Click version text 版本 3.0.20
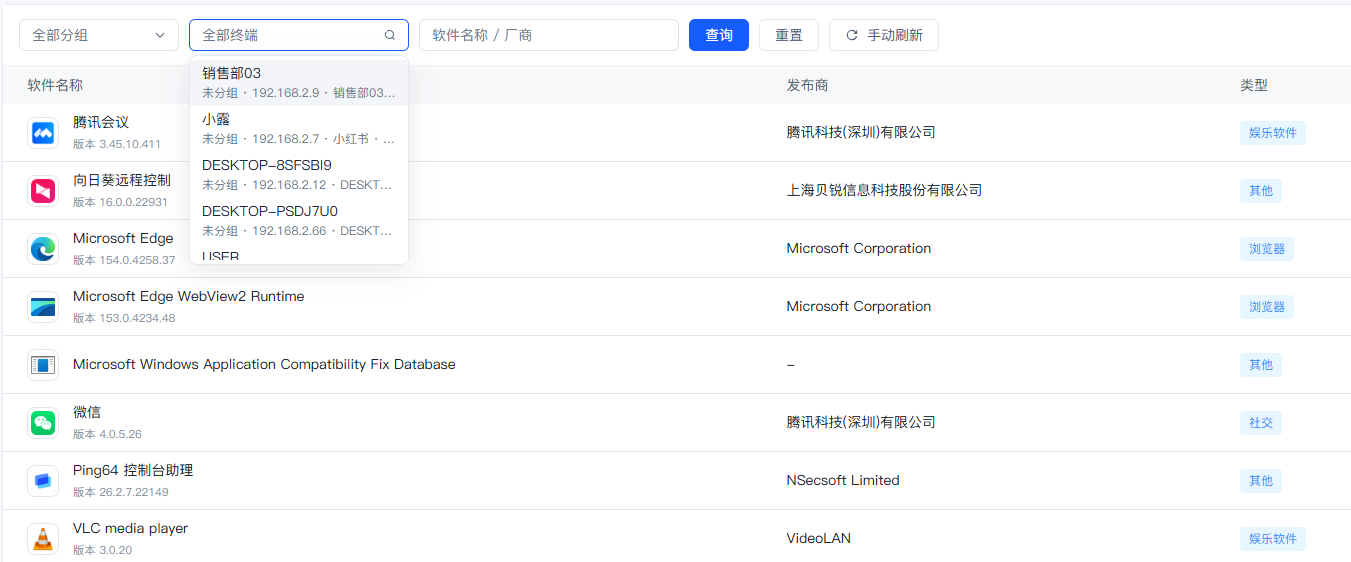 tap(103, 550)
